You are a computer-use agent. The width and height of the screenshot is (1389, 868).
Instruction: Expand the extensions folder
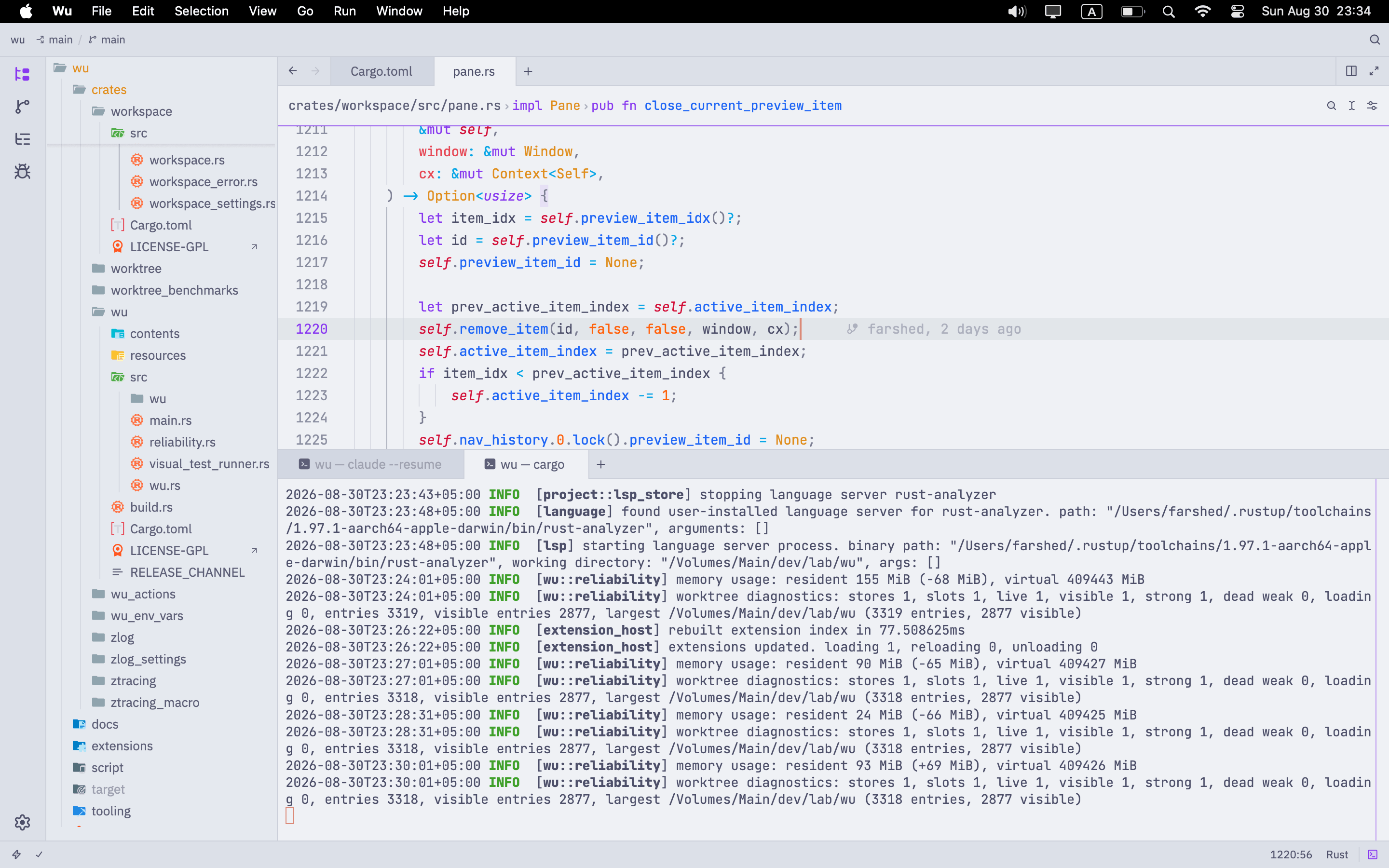click(122, 746)
